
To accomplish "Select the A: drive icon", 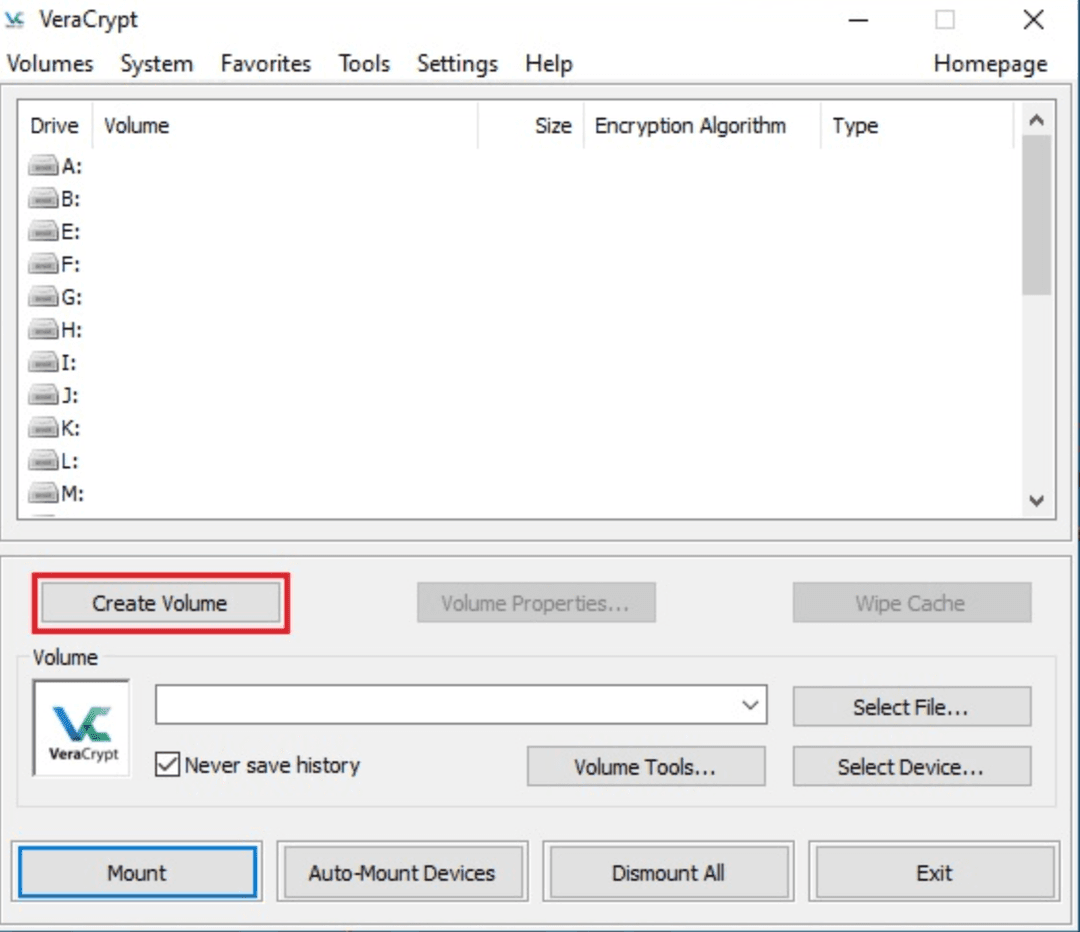I will pyautogui.click(x=43, y=166).
